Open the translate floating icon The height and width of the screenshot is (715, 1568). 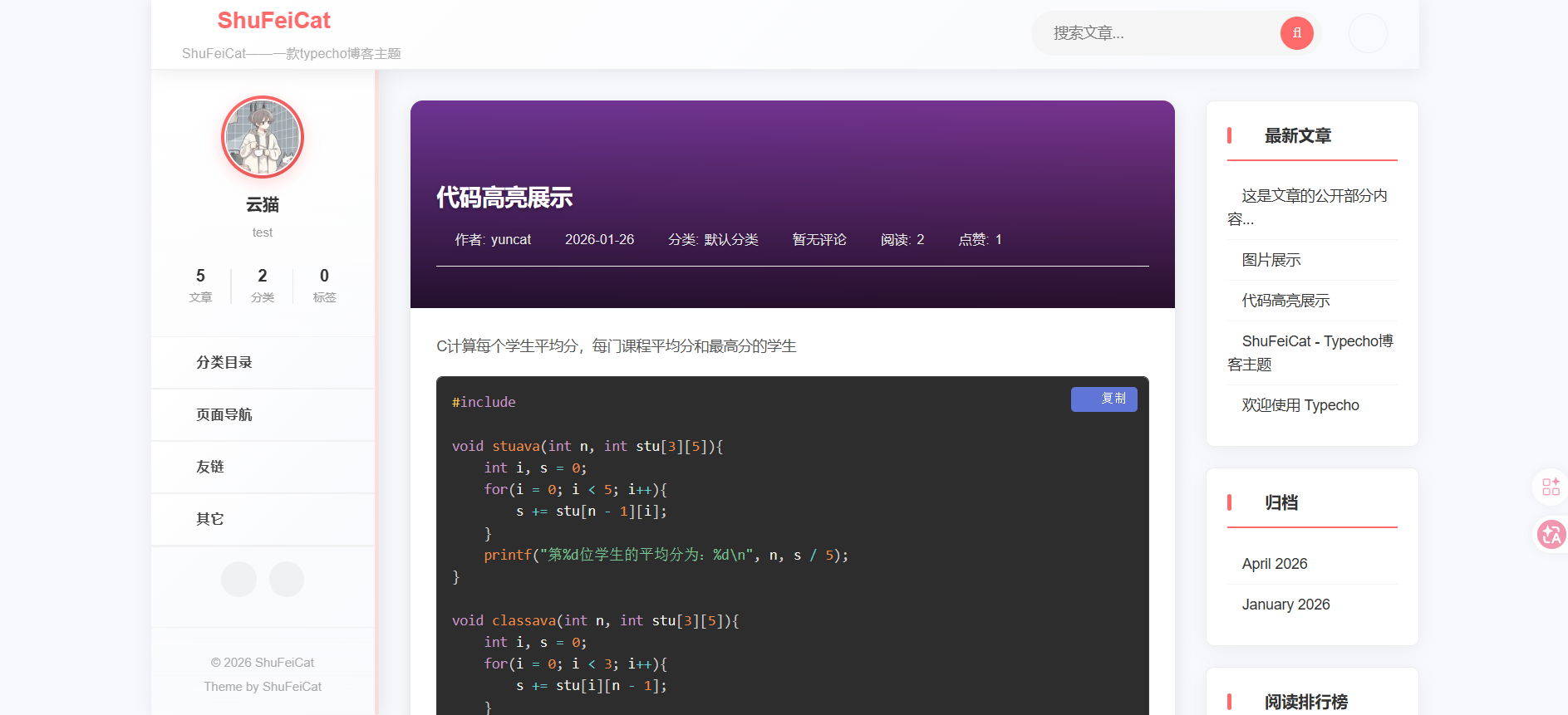1551,535
